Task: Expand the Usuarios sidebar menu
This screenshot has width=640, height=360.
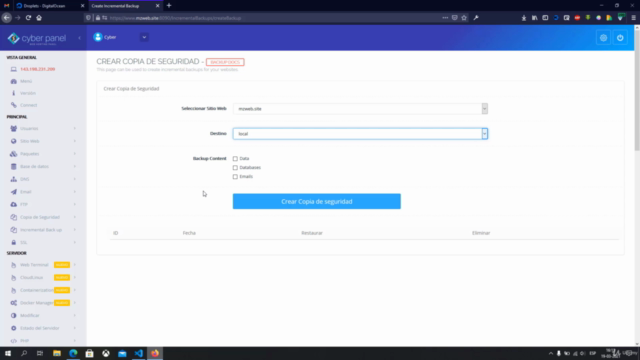Action: click(x=75, y=129)
